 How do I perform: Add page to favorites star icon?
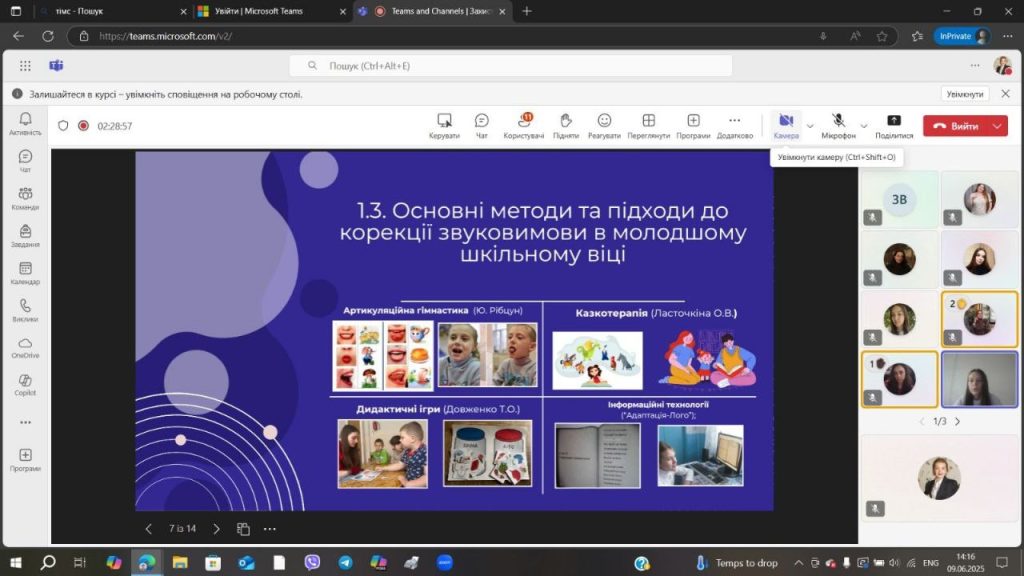pyautogui.click(x=882, y=36)
